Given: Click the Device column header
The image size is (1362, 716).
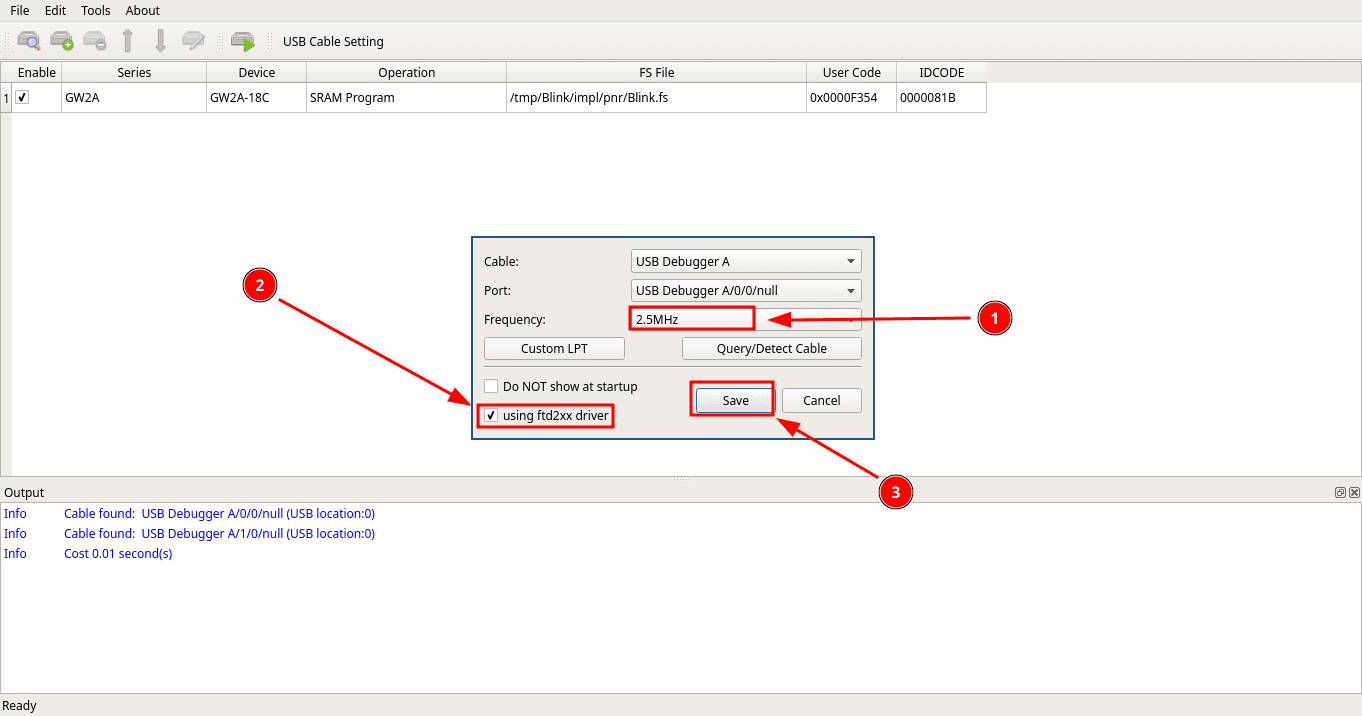Looking at the screenshot, I should 256,72.
